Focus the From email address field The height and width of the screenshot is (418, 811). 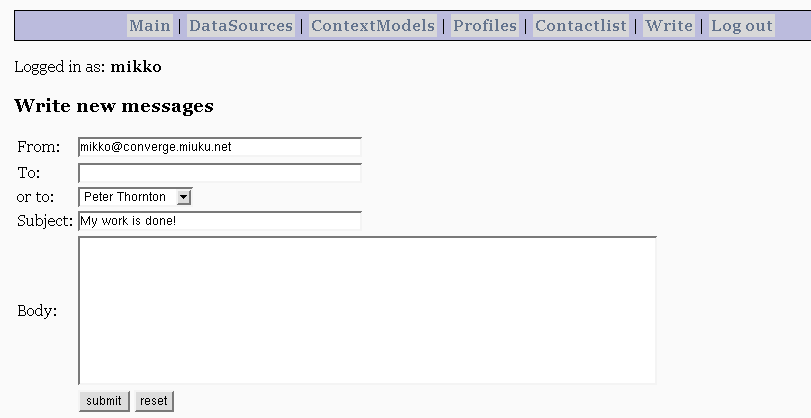click(x=220, y=147)
